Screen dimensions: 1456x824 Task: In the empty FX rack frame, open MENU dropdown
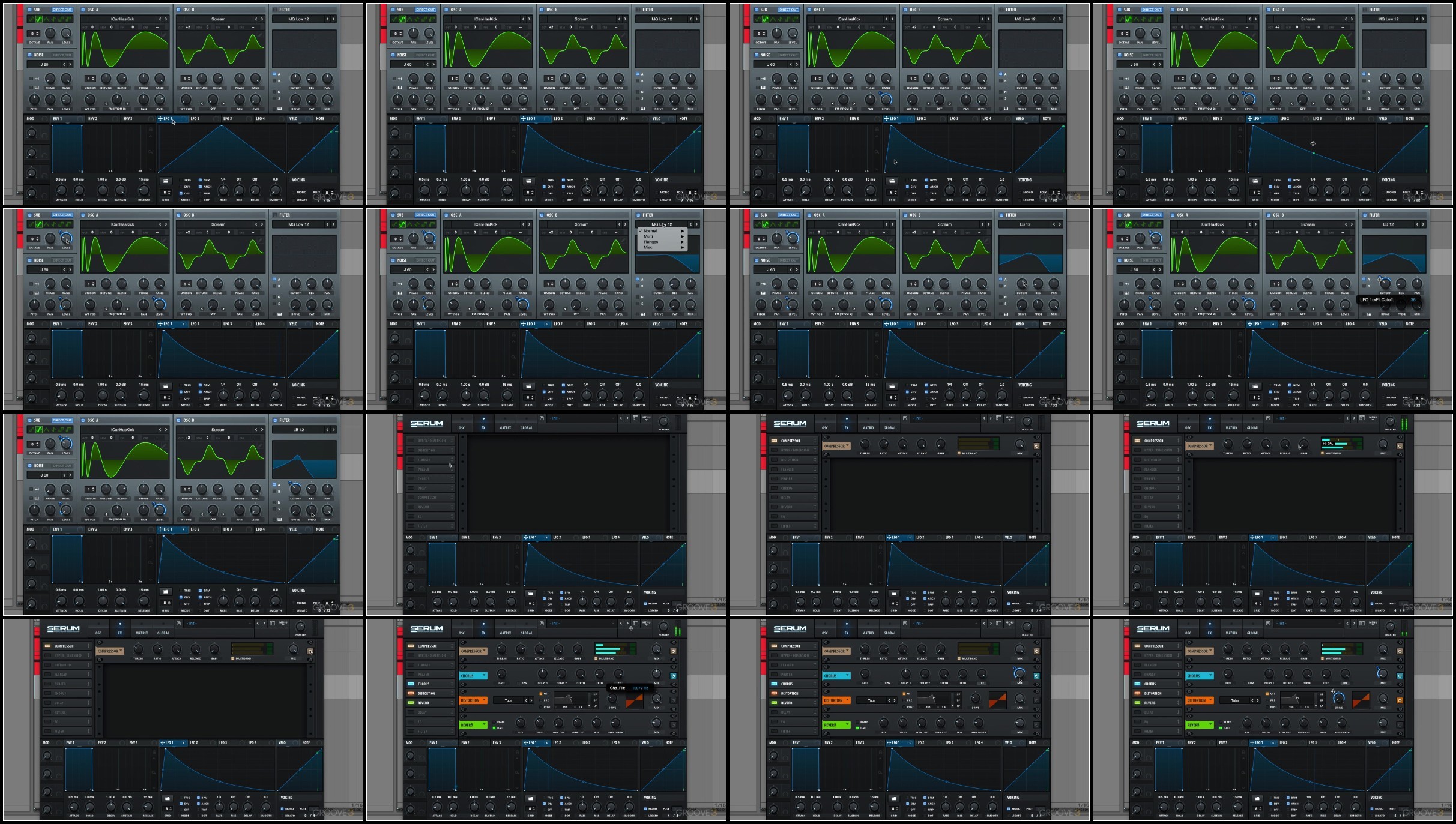coord(646,418)
